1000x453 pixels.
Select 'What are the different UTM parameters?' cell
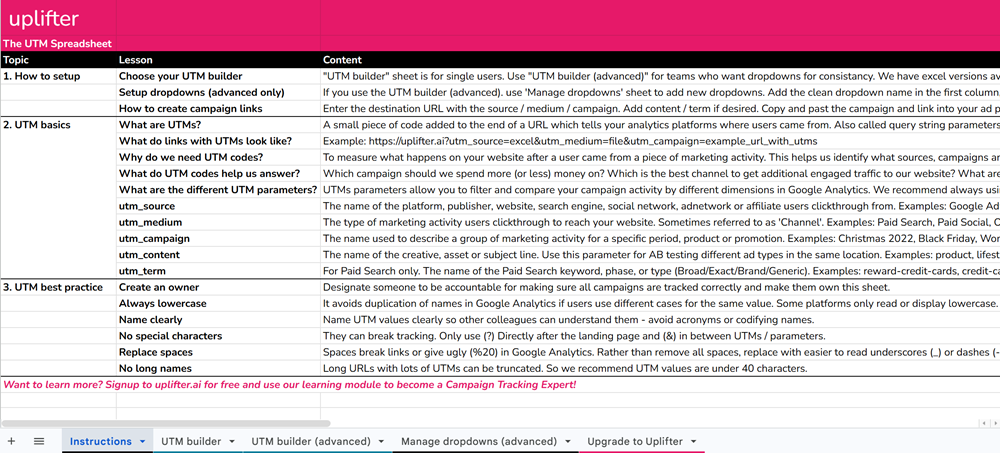click(218, 189)
